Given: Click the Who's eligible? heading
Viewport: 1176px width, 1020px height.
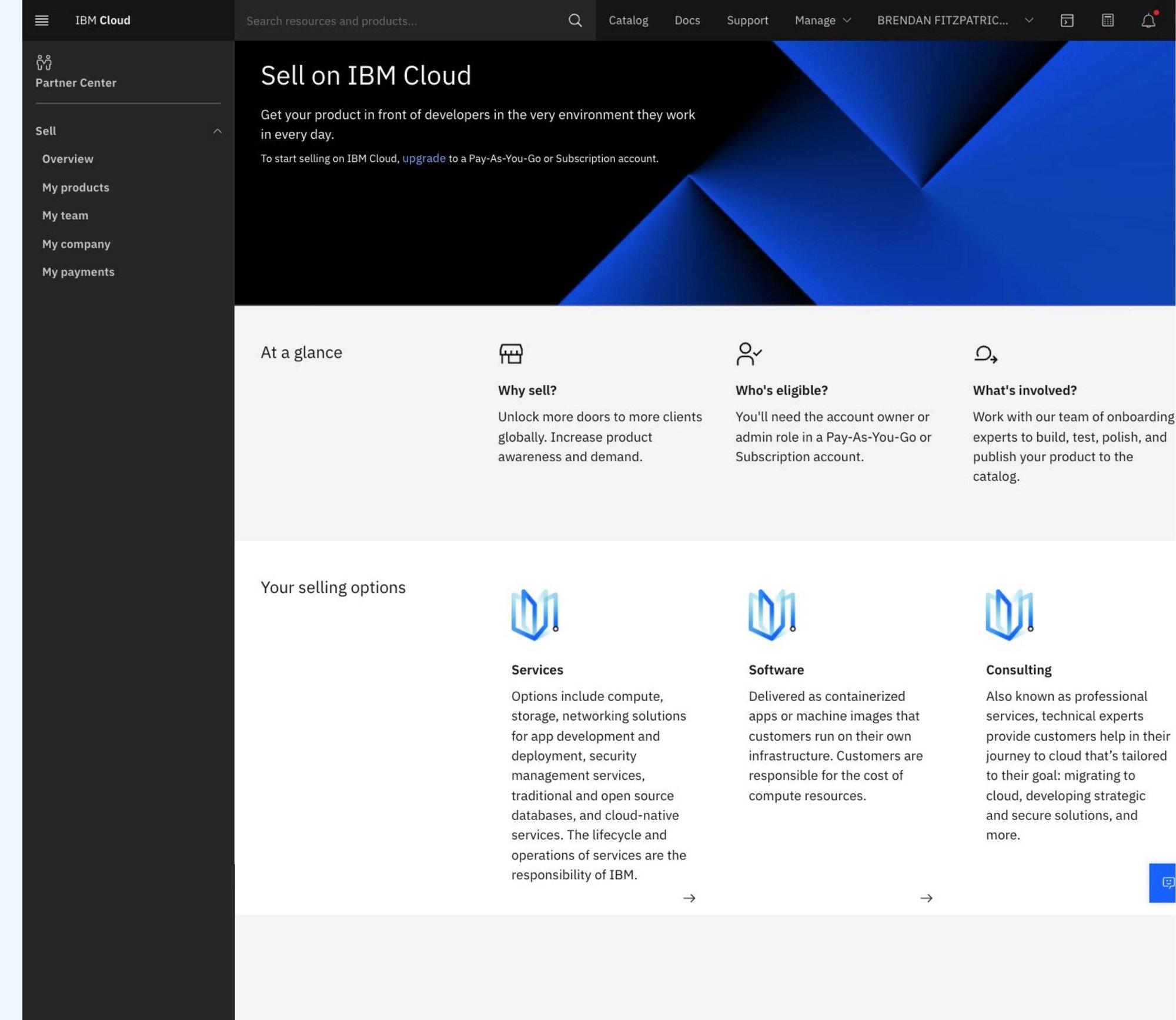Looking at the screenshot, I should pos(781,390).
